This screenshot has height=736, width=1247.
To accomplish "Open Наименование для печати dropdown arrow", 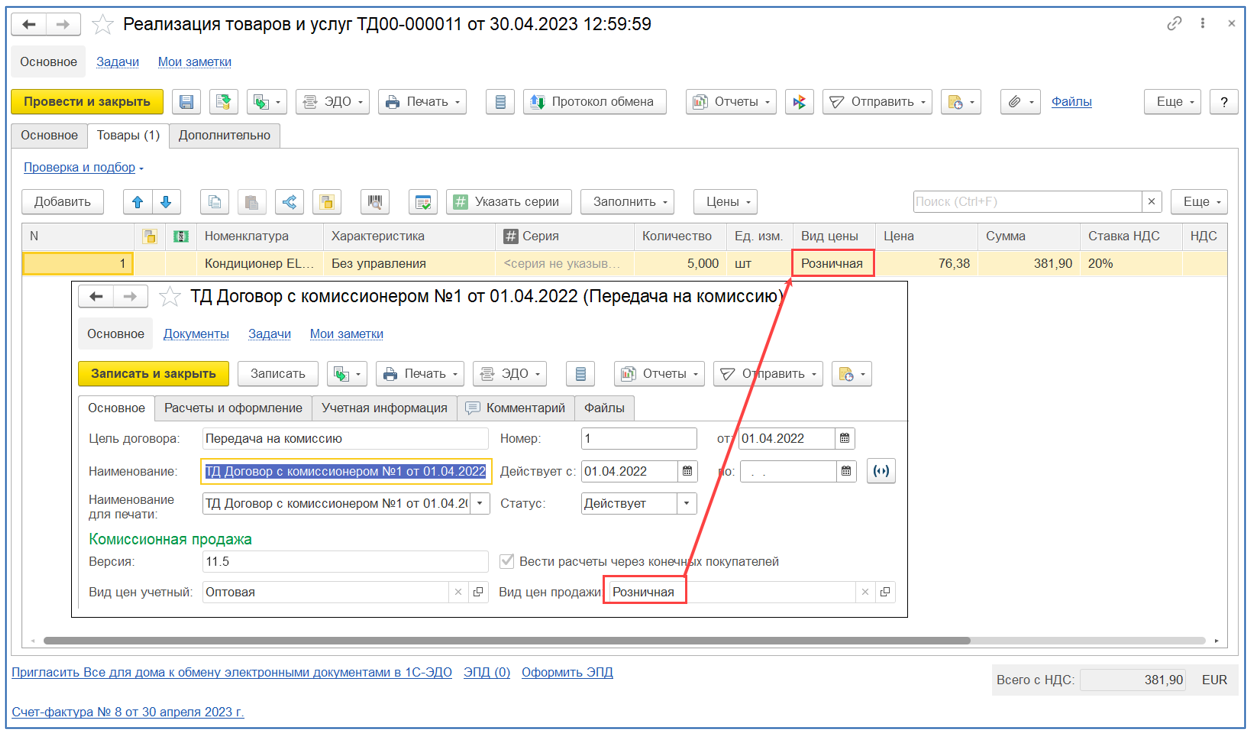I will pos(480,504).
